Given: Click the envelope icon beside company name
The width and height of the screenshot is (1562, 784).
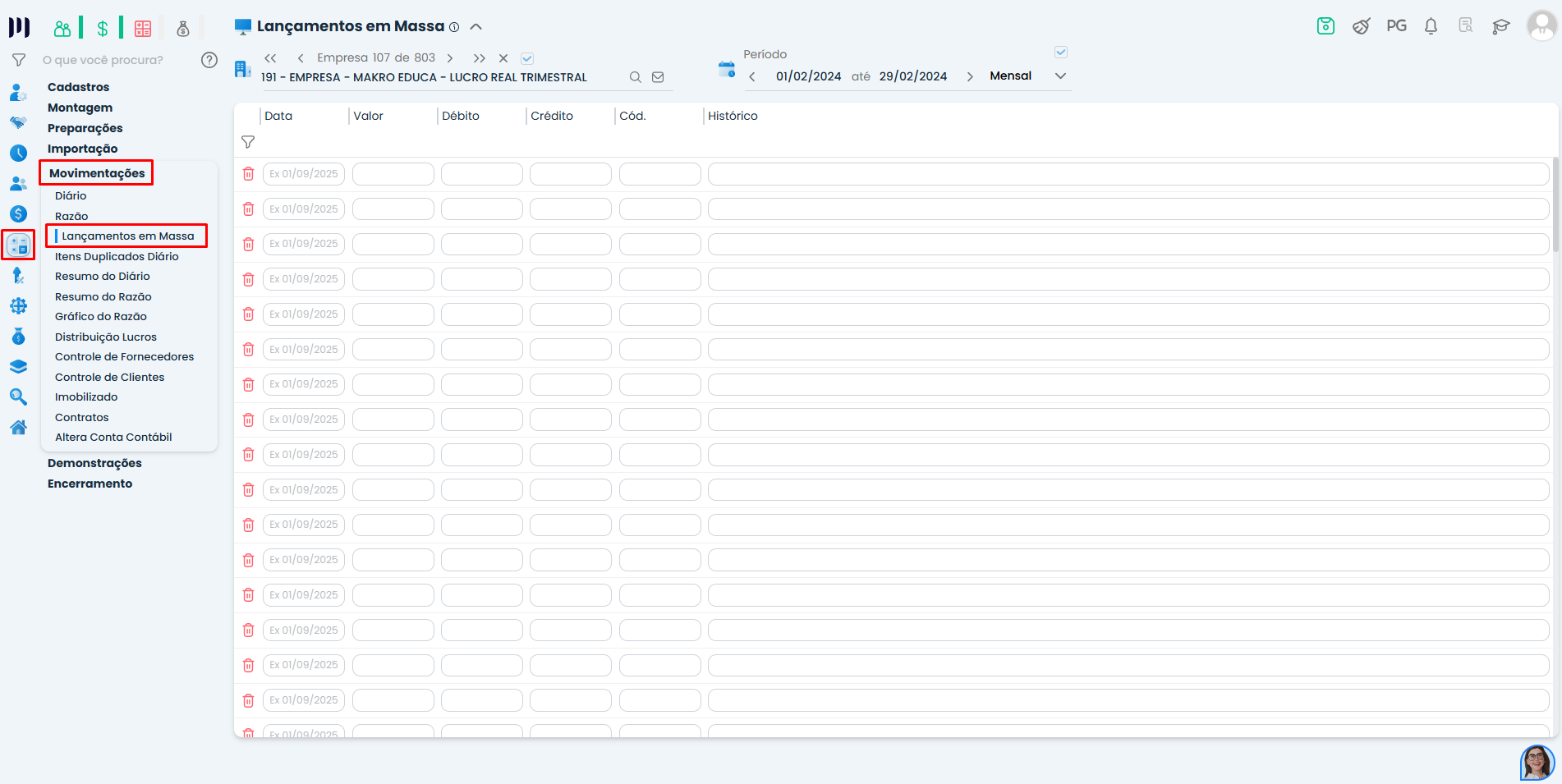Looking at the screenshot, I should (x=658, y=77).
